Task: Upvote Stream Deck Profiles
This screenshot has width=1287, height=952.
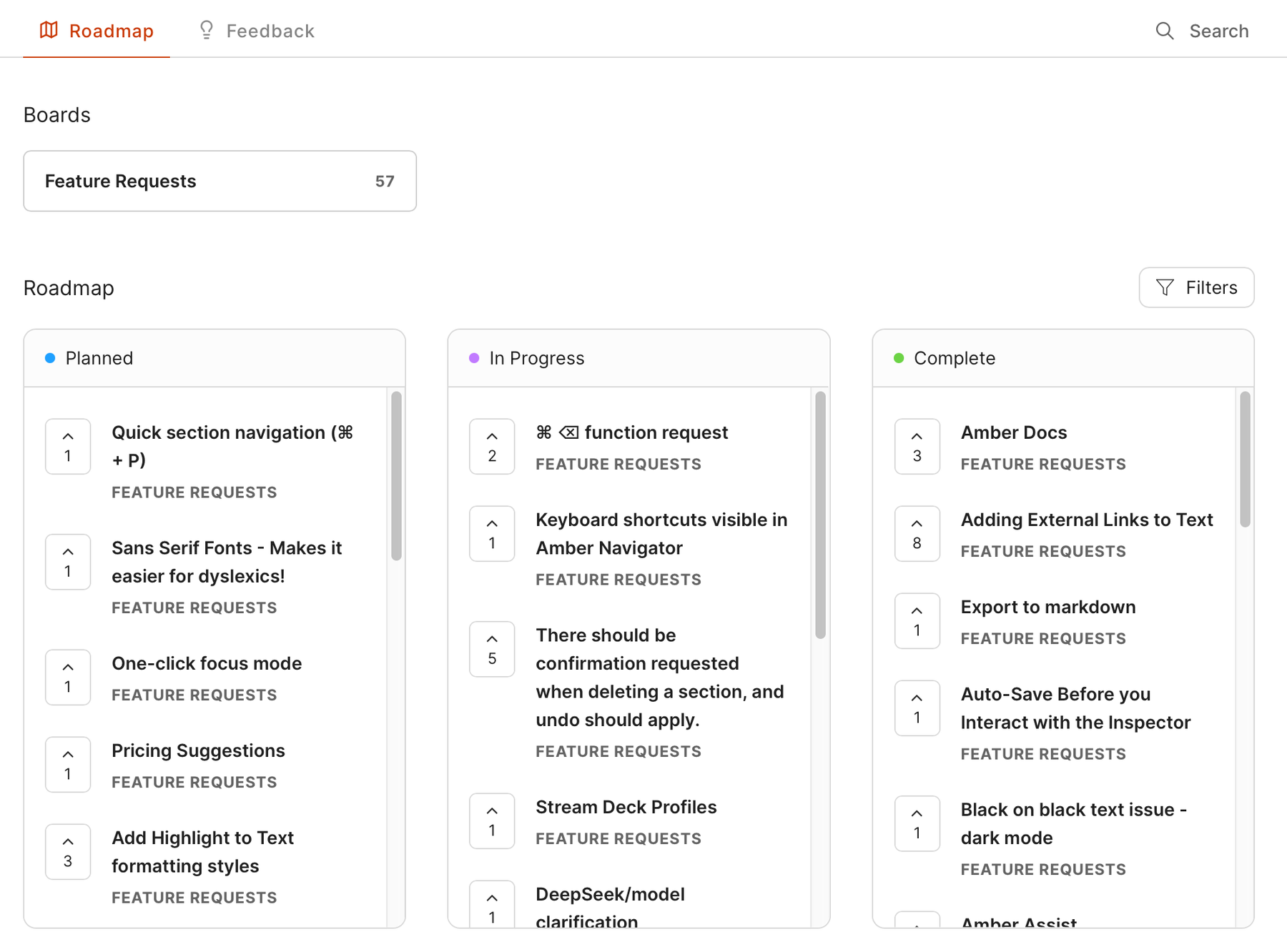Action: (x=492, y=820)
